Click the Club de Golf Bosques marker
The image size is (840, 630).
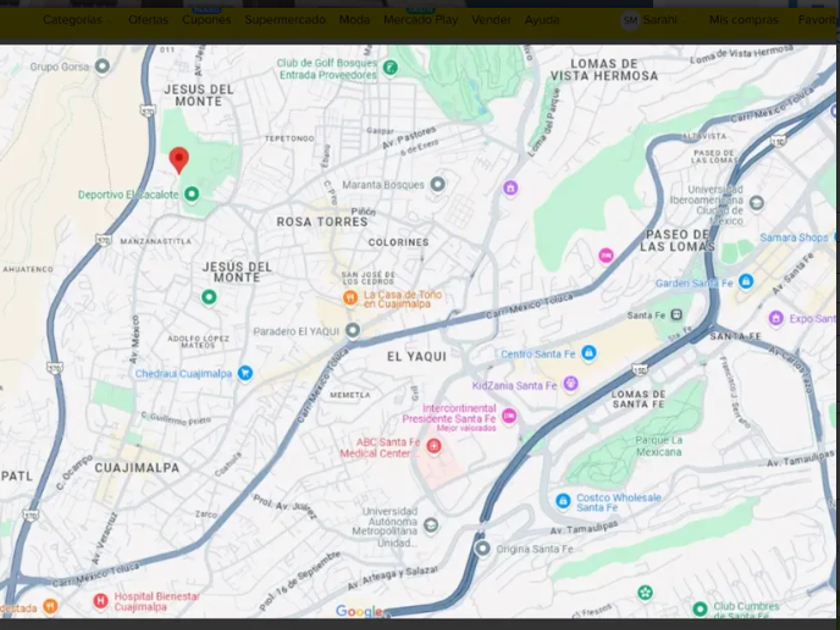(390, 68)
